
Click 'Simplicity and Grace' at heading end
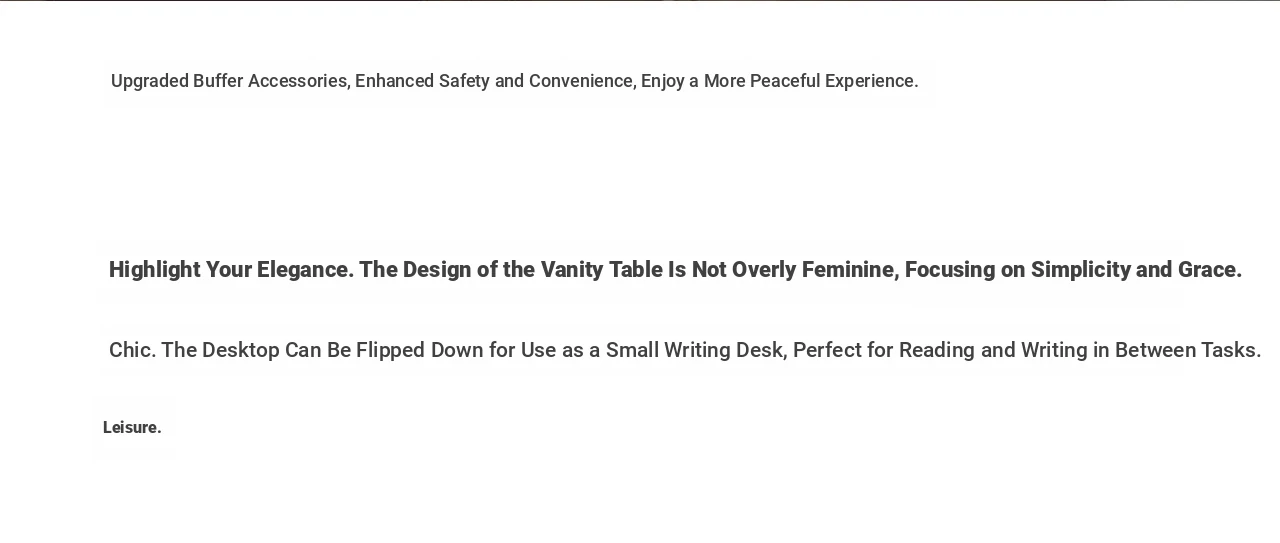[x=1136, y=270]
